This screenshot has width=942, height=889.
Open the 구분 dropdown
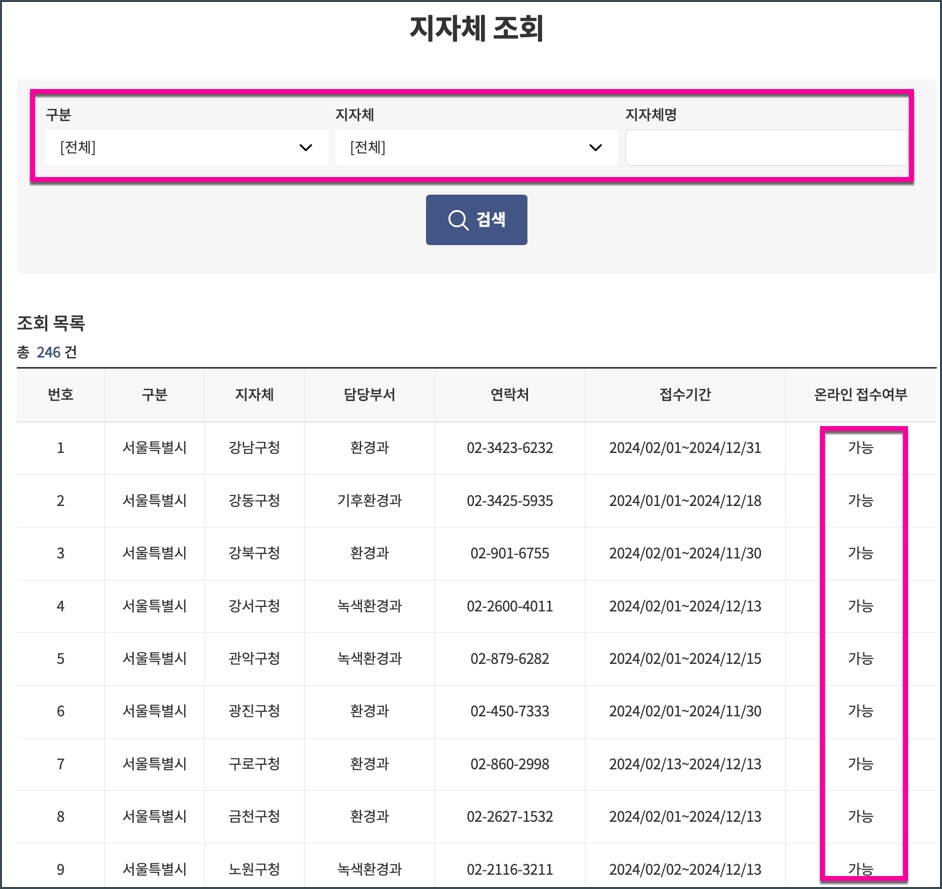click(x=186, y=148)
